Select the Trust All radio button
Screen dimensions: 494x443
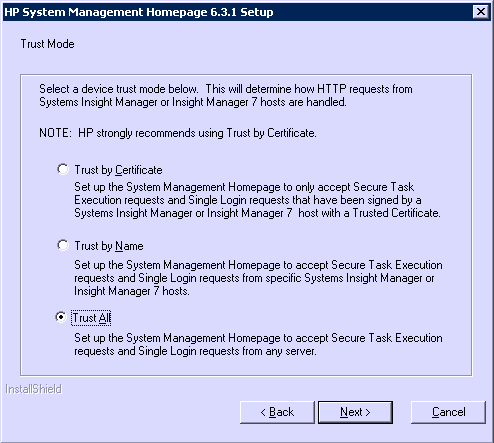[x=61, y=317]
